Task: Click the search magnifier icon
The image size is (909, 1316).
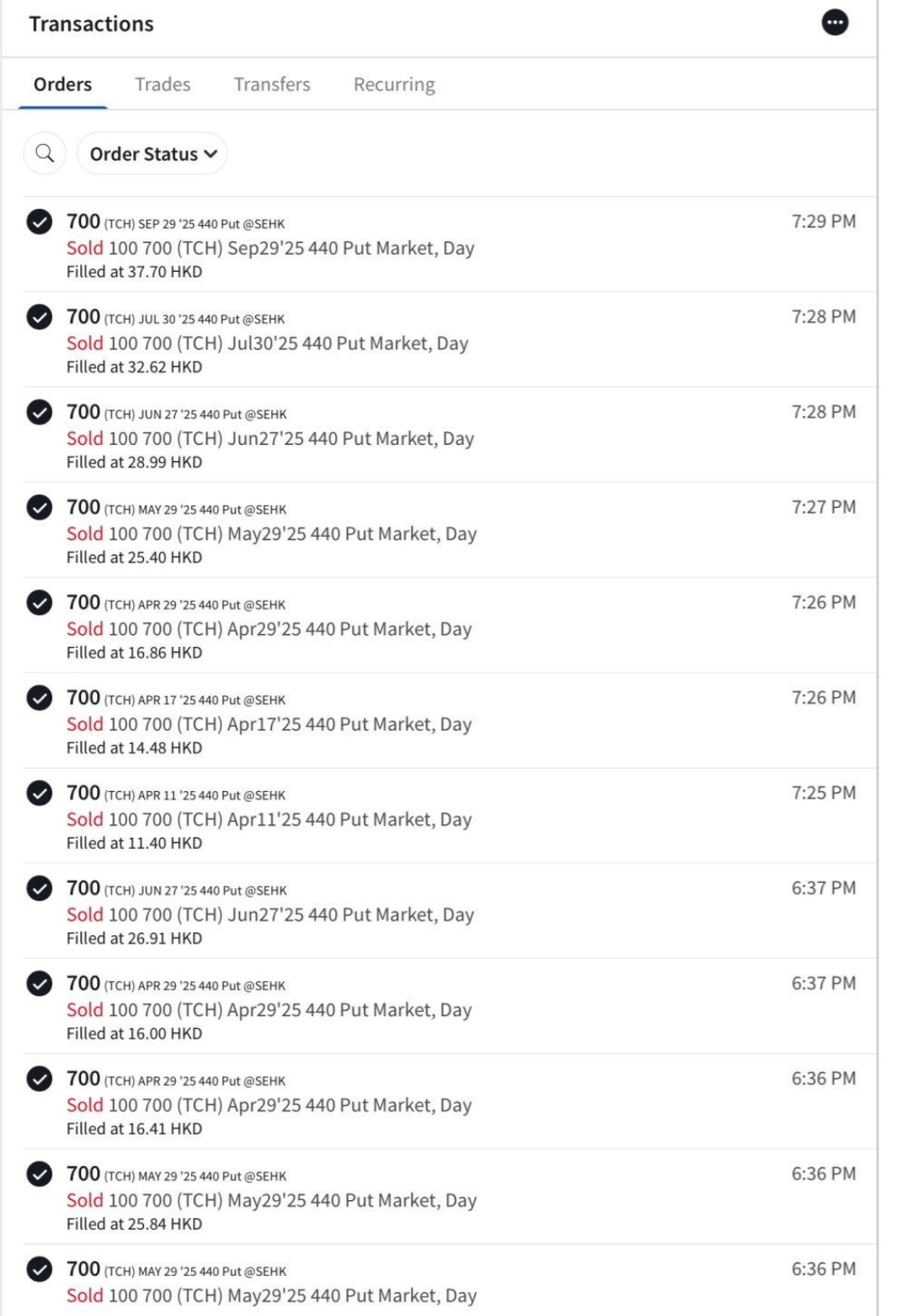Action: pos(45,153)
